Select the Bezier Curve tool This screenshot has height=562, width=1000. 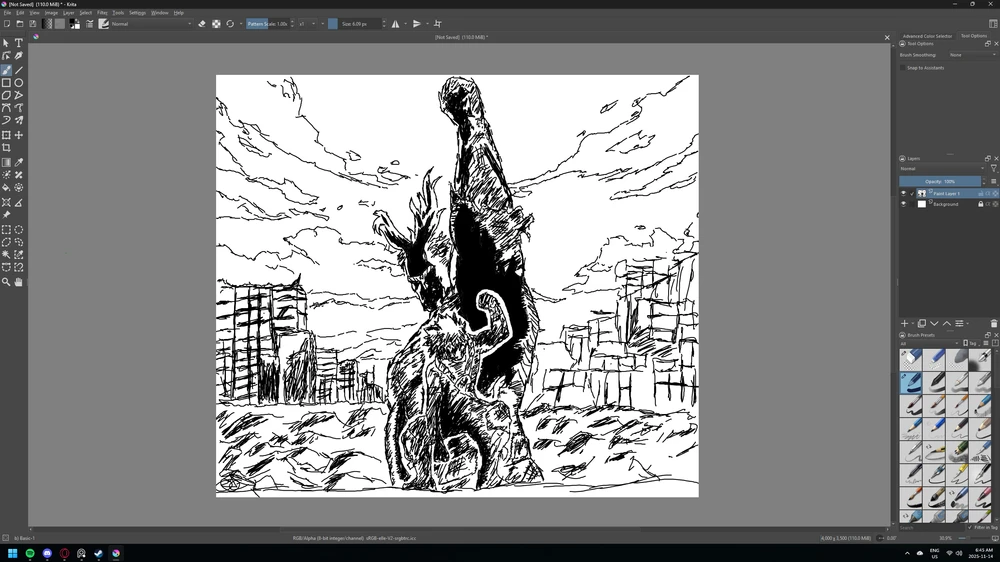point(6,108)
